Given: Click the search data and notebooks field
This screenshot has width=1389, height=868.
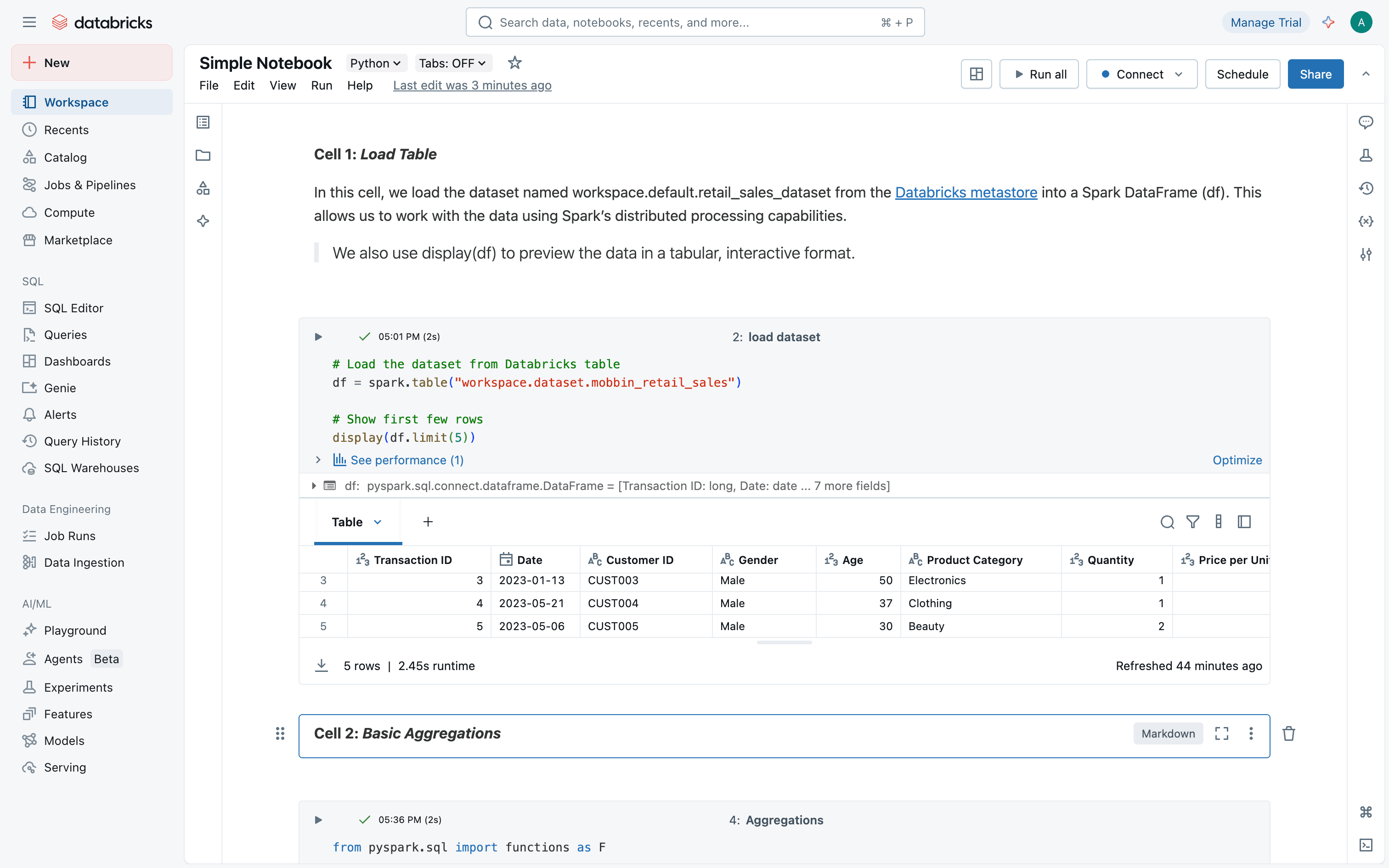Looking at the screenshot, I should click(694, 23).
